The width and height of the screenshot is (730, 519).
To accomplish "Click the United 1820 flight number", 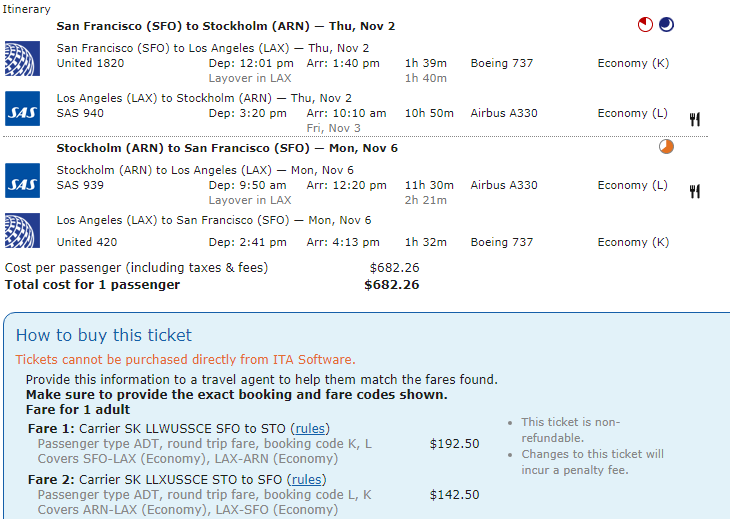I will click(x=90, y=63).
